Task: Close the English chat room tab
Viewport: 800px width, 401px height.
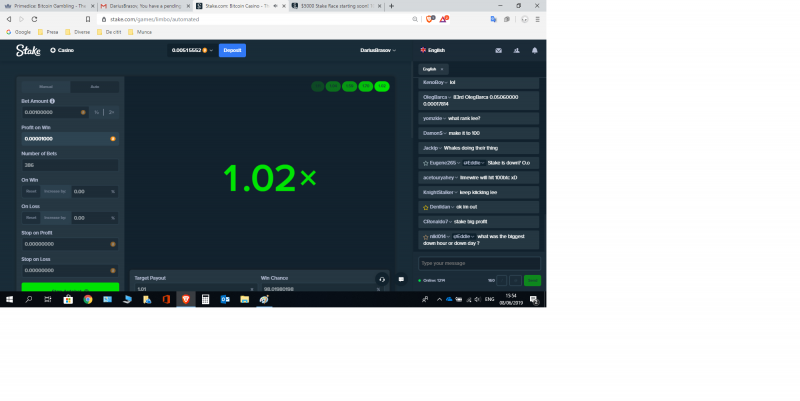Action: pyautogui.click(x=442, y=69)
